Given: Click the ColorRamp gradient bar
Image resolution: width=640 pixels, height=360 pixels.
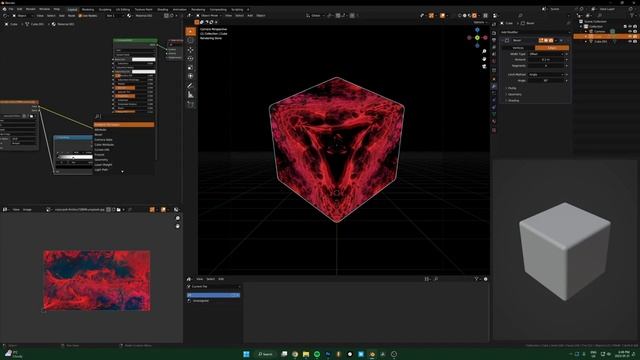Looking at the screenshot, I should [75, 157].
